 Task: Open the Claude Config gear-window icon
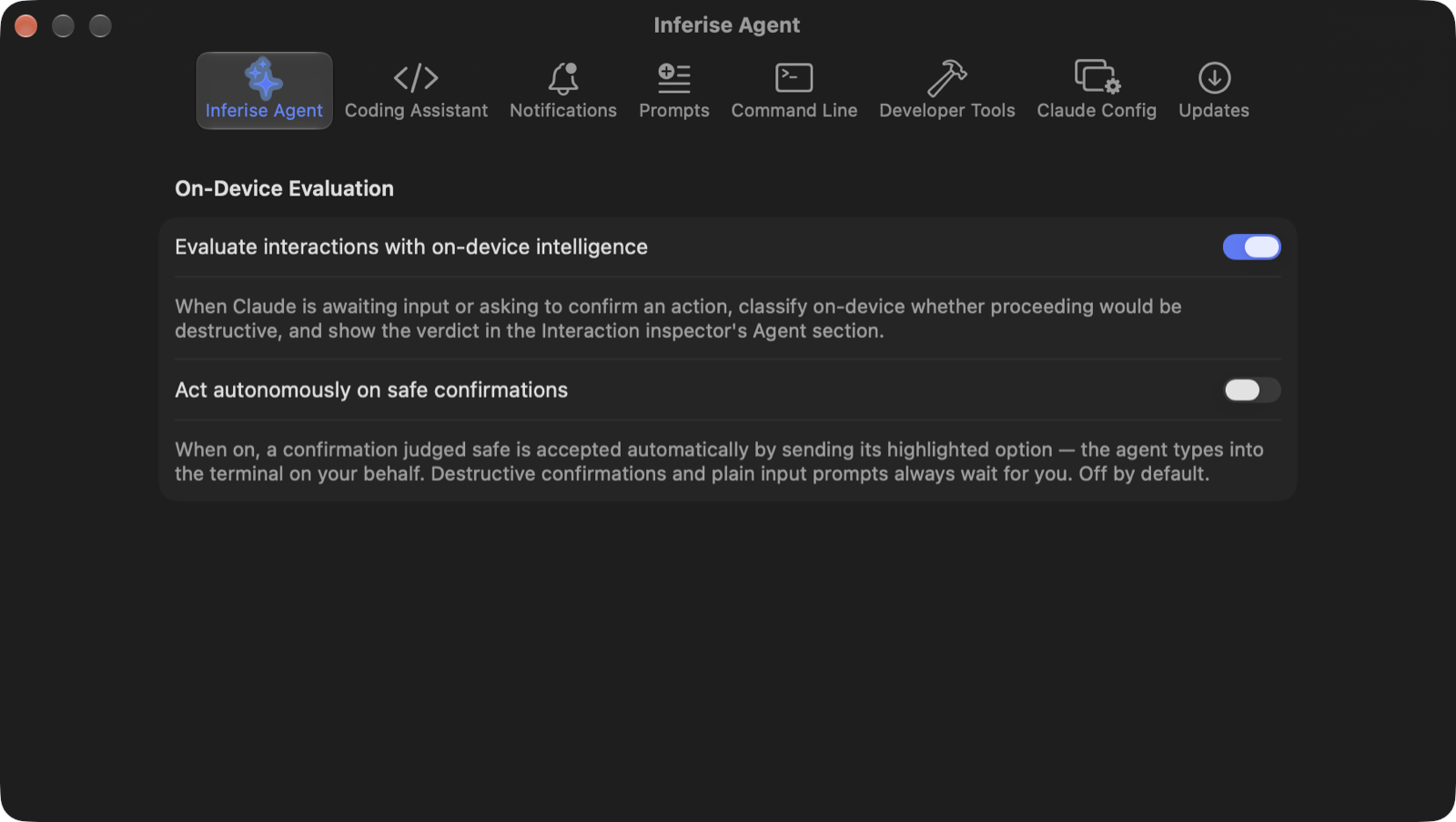pyautogui.click(x=1097, y=77)
